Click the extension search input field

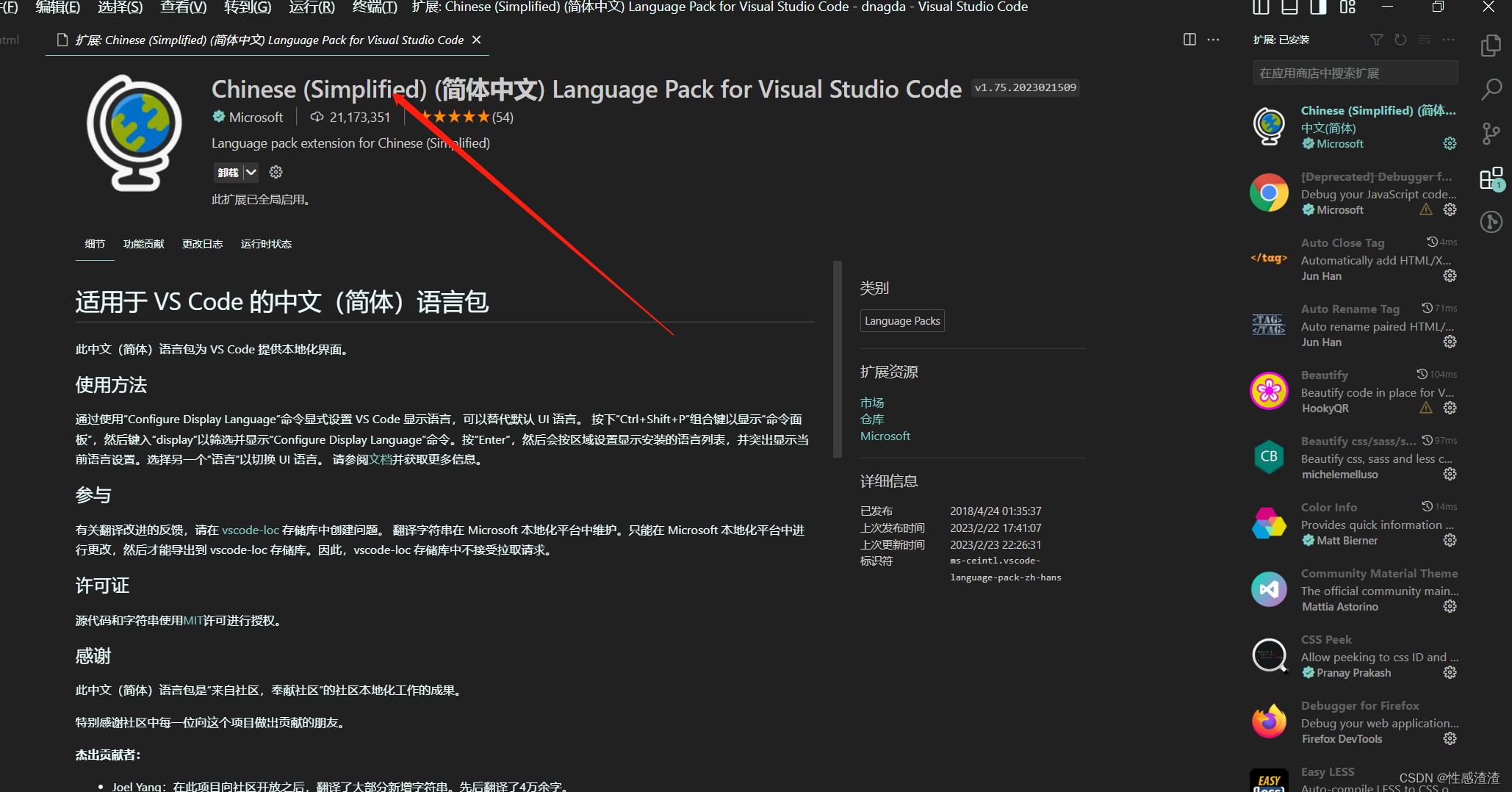pos(1356,73)
